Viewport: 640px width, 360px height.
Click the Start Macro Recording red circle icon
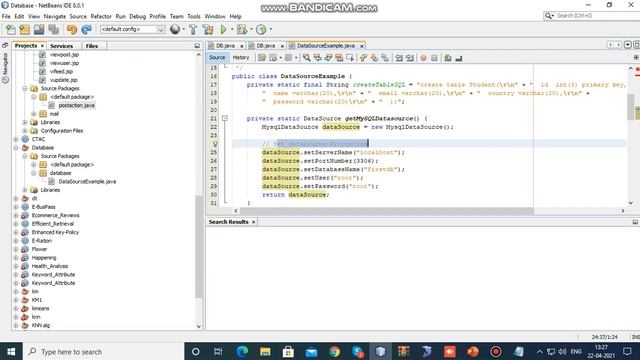click(x=423, y=58)
